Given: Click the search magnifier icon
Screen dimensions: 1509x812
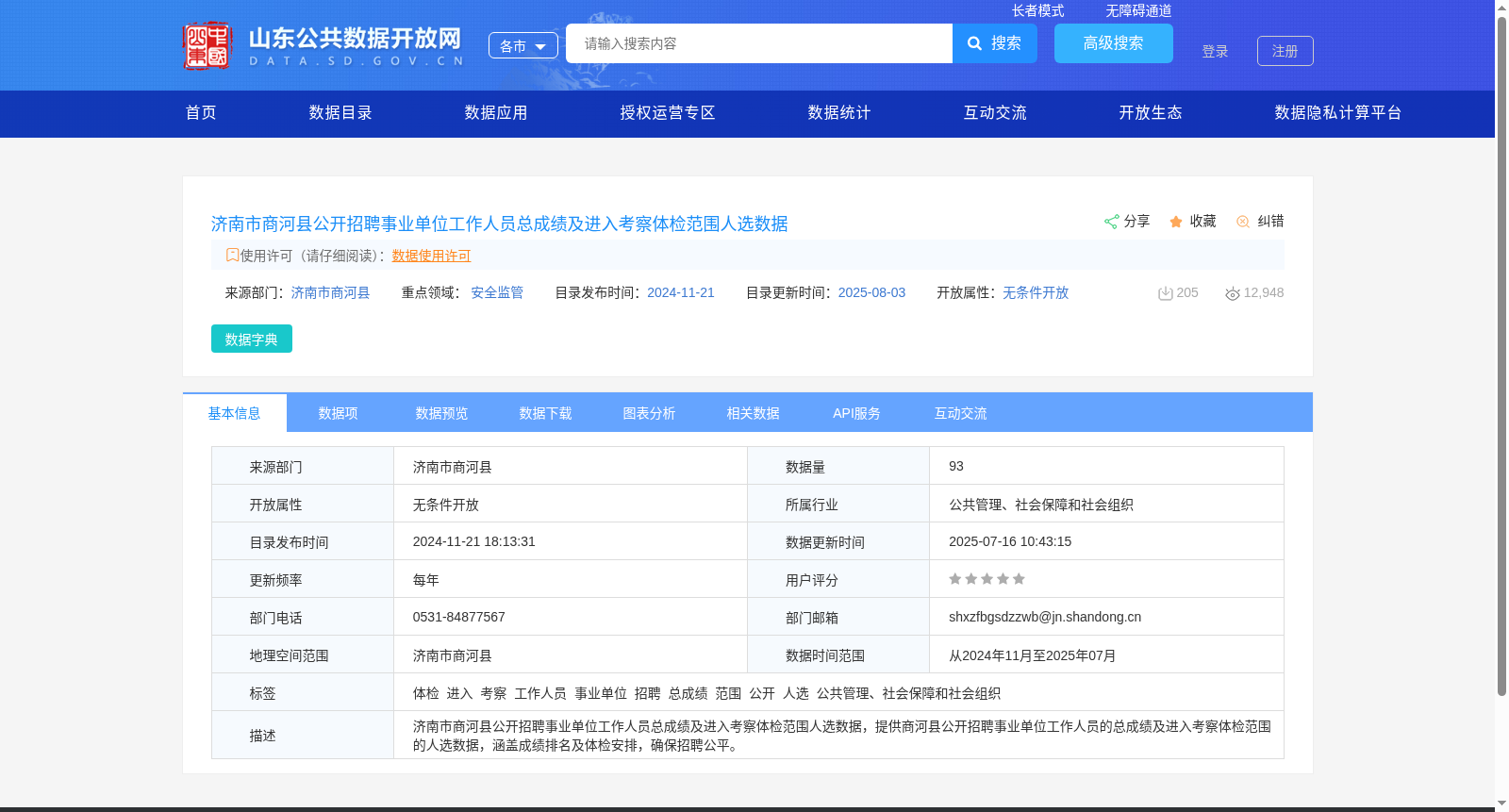Looking at the screenshot, I should click(975, 43).
